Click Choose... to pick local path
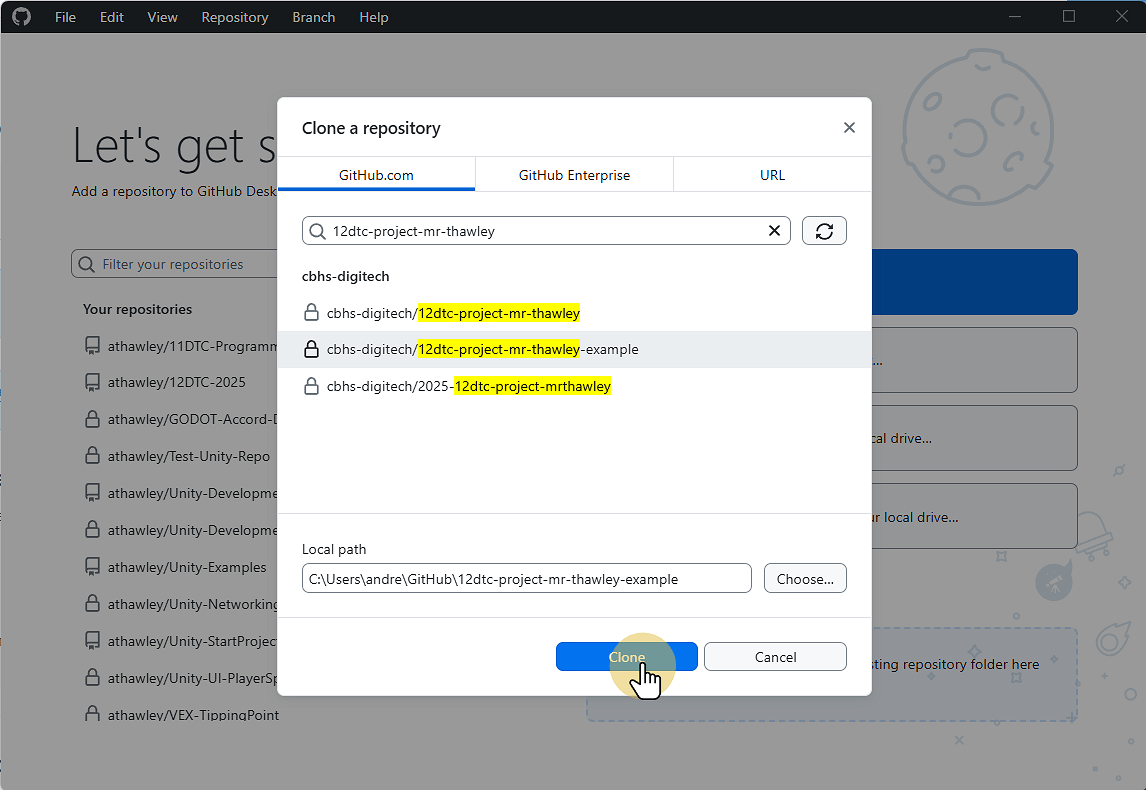 click(x=805, y=579)
